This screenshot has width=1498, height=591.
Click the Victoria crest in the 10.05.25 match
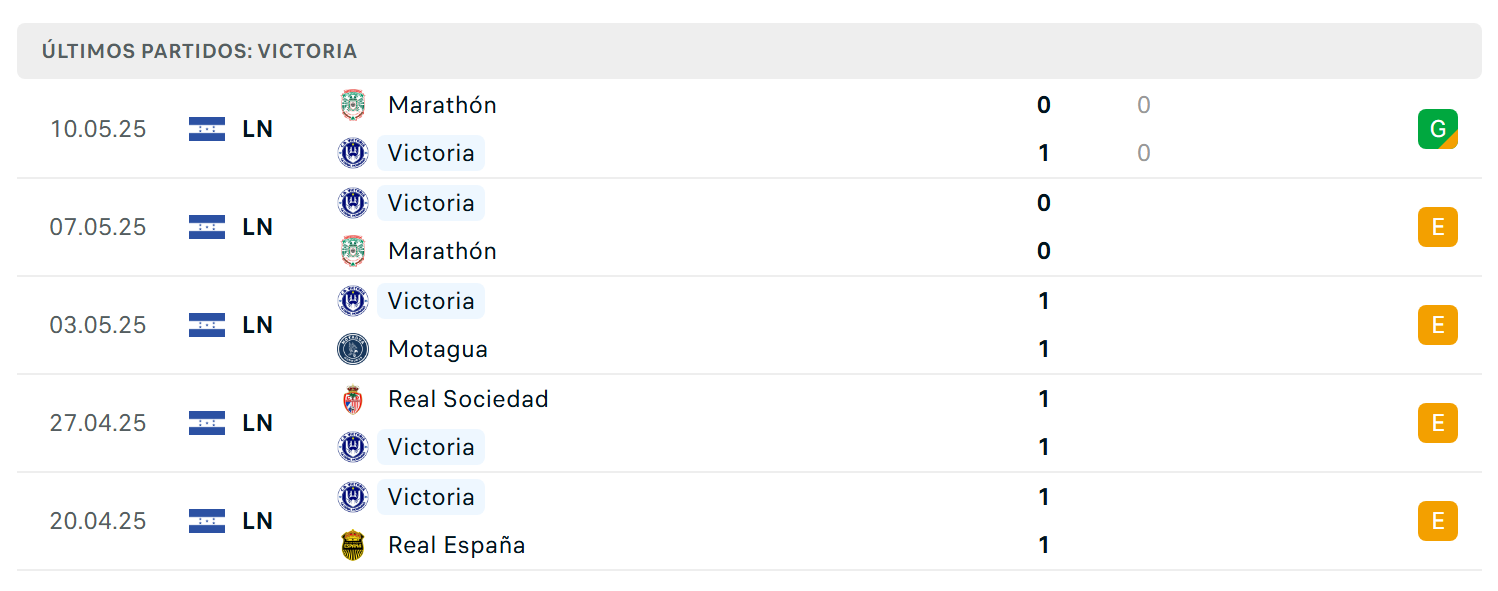(353, 153)
